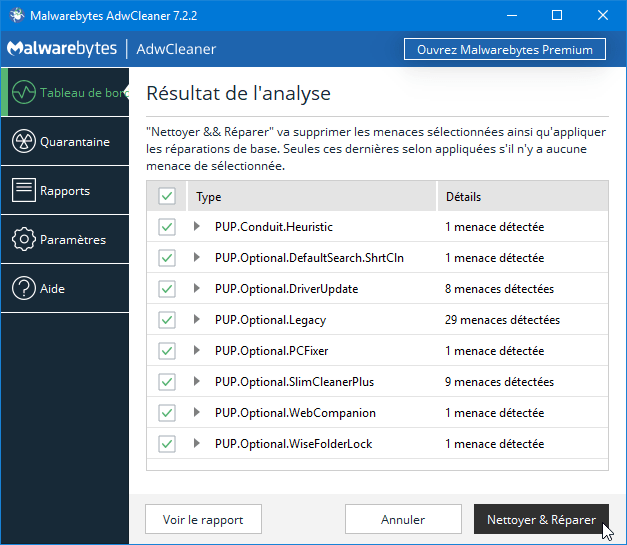Viewport: 627px width, 545px height.
Task: Expand PUP.Optional.WiseFolderLock row arrow
Action: click(196, 443)
